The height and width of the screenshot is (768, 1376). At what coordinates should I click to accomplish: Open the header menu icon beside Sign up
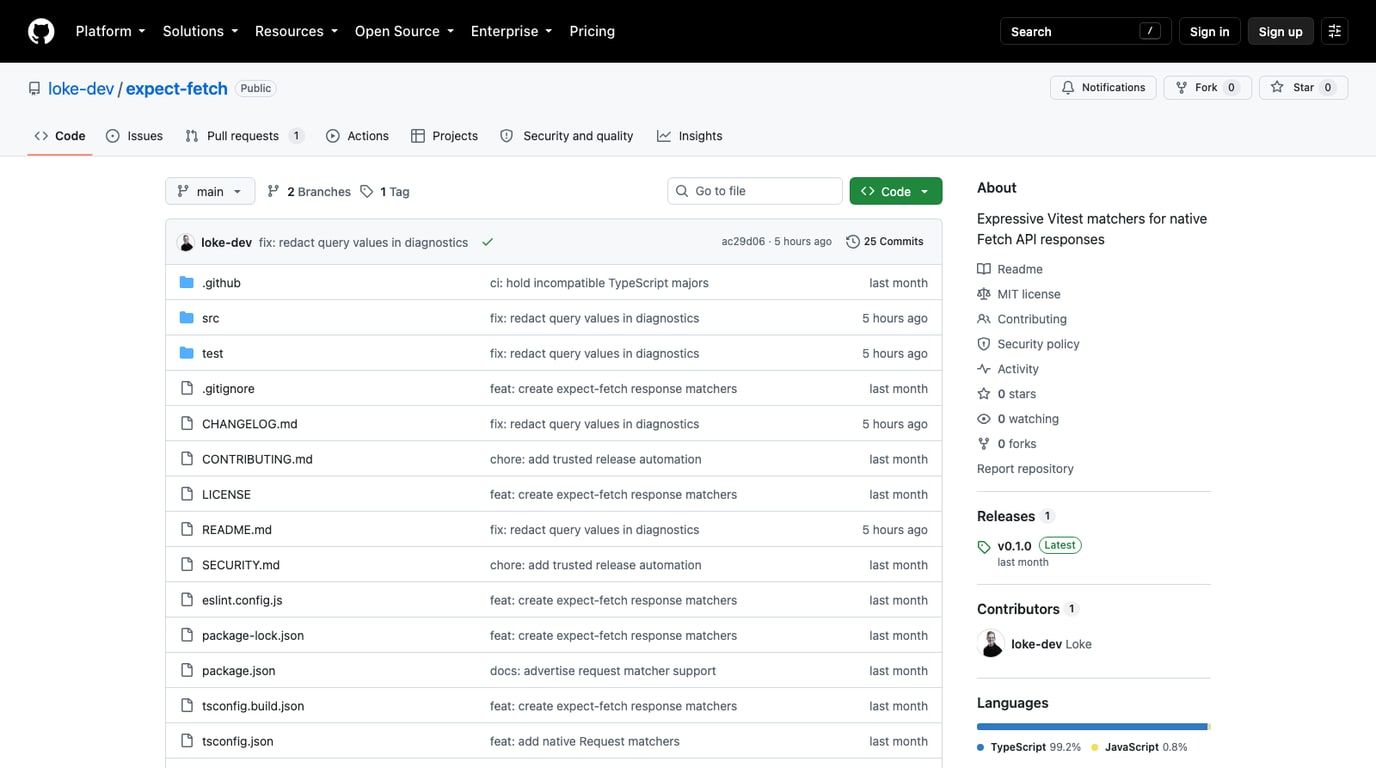coord(1334,31)
